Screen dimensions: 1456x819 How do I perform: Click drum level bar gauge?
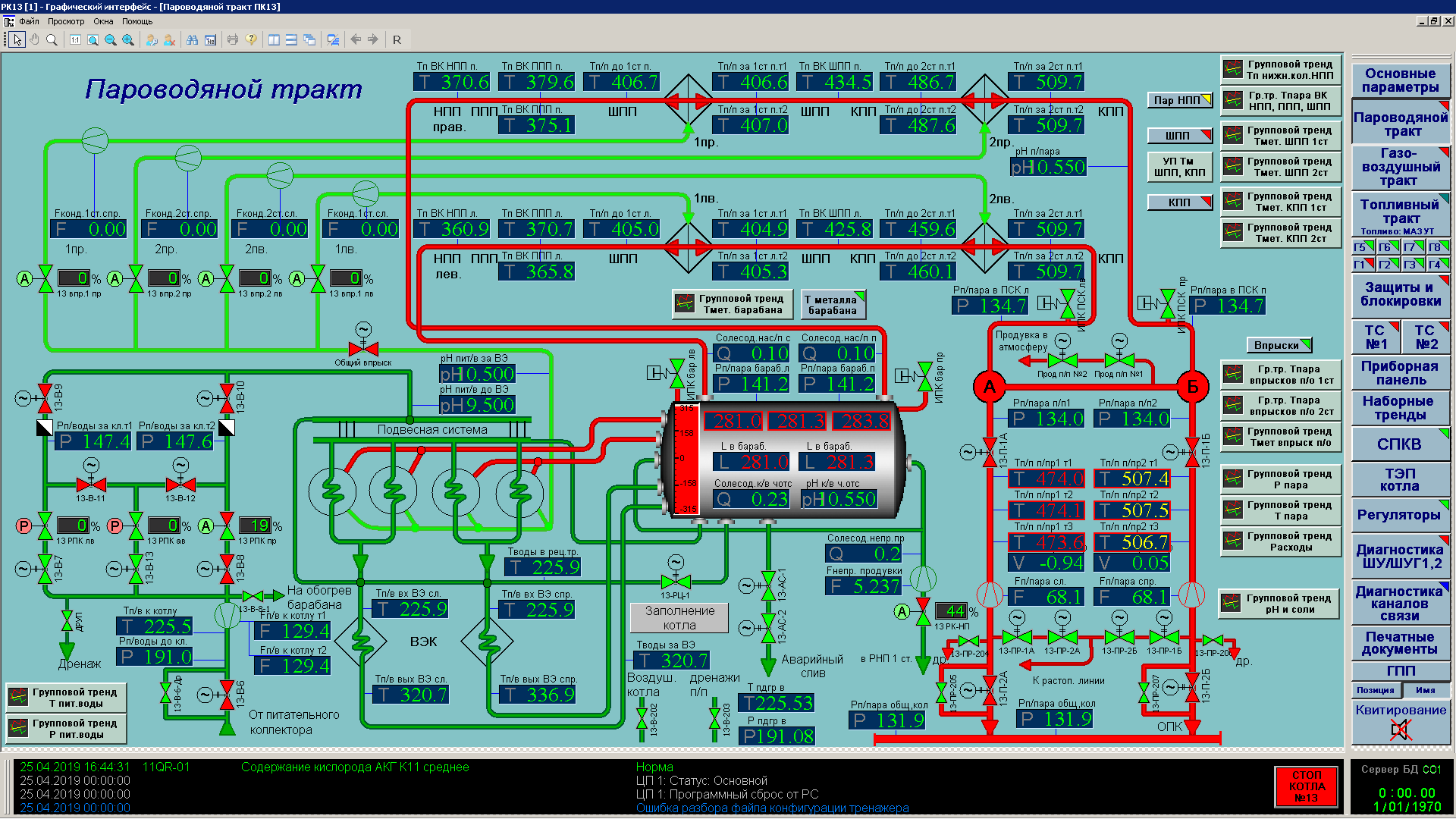pos(686,460)
